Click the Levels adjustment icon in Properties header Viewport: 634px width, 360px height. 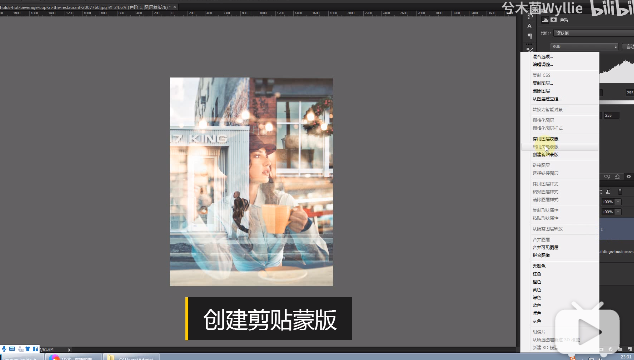pos(545,20)
